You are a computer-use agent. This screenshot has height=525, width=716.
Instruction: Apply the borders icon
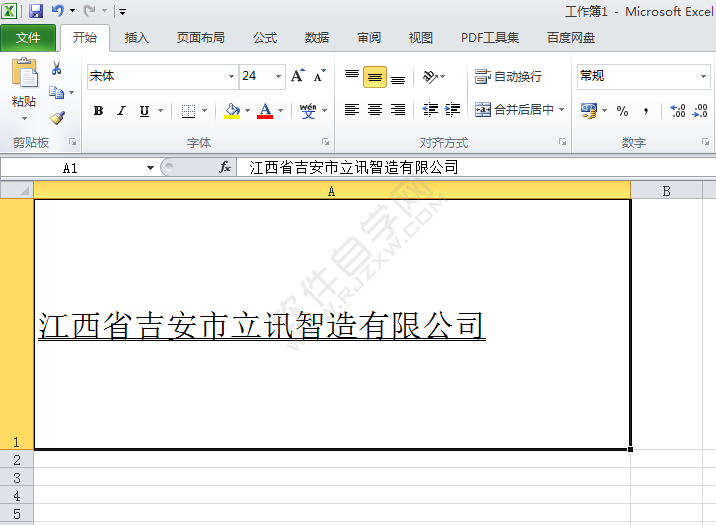coord(188,110)
